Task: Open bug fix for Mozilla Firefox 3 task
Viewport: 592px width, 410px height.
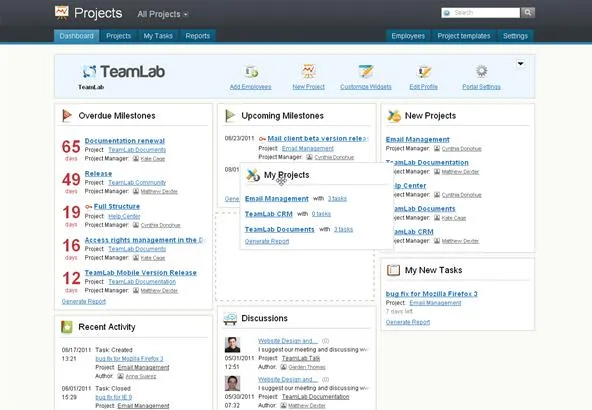Action: 432,294
